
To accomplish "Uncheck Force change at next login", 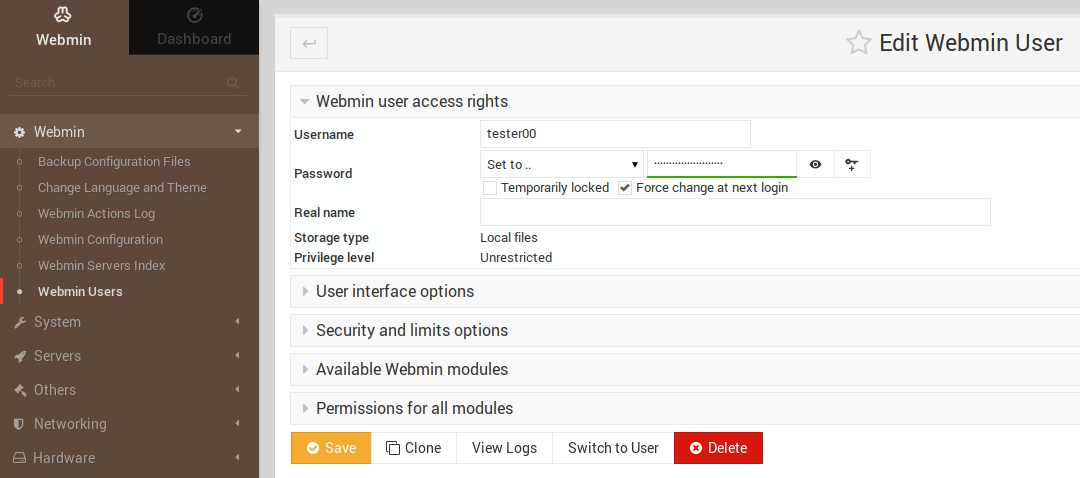I will tap(625, 188).
